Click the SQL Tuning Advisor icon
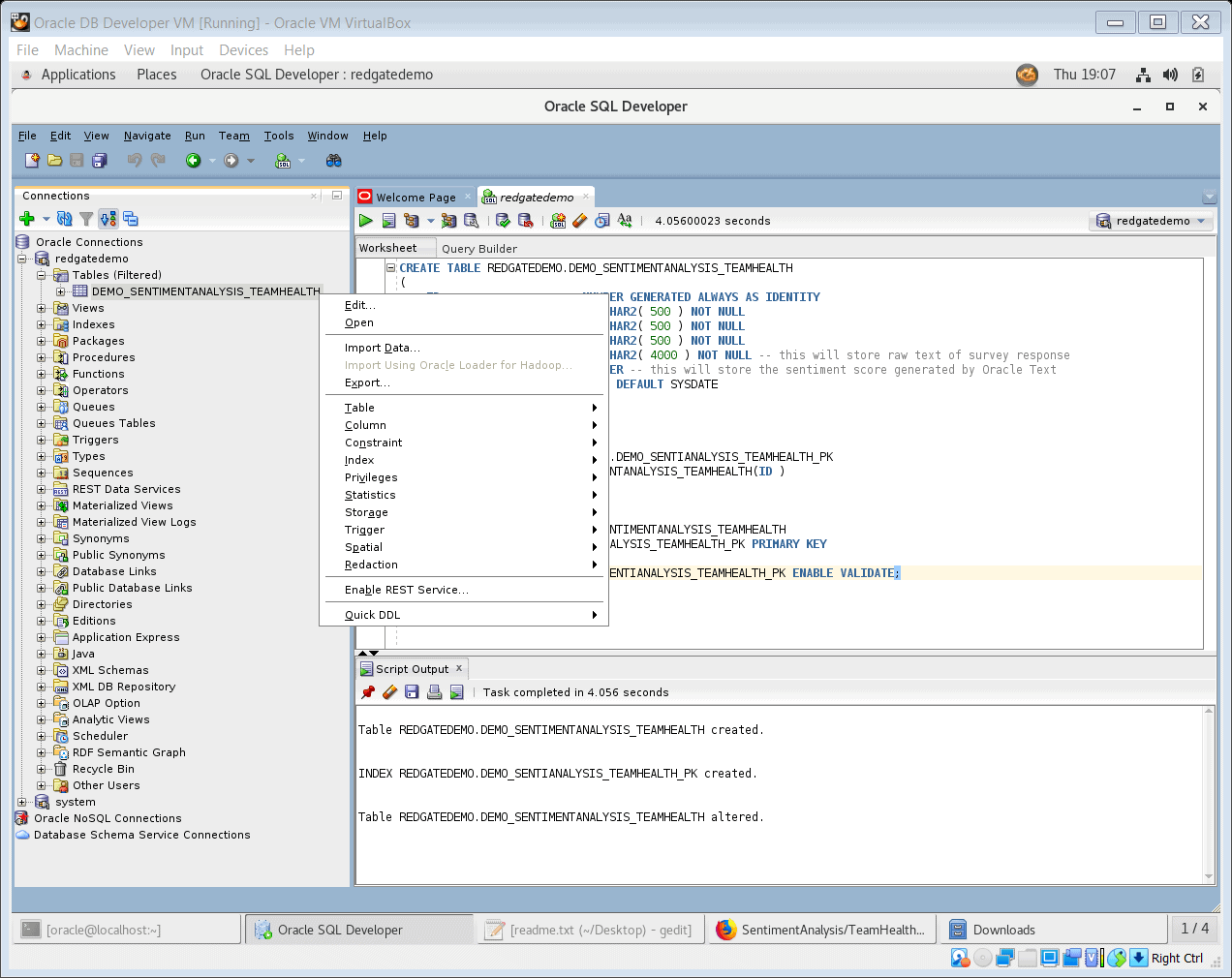 pyautogui.click(x=472, y=221)
